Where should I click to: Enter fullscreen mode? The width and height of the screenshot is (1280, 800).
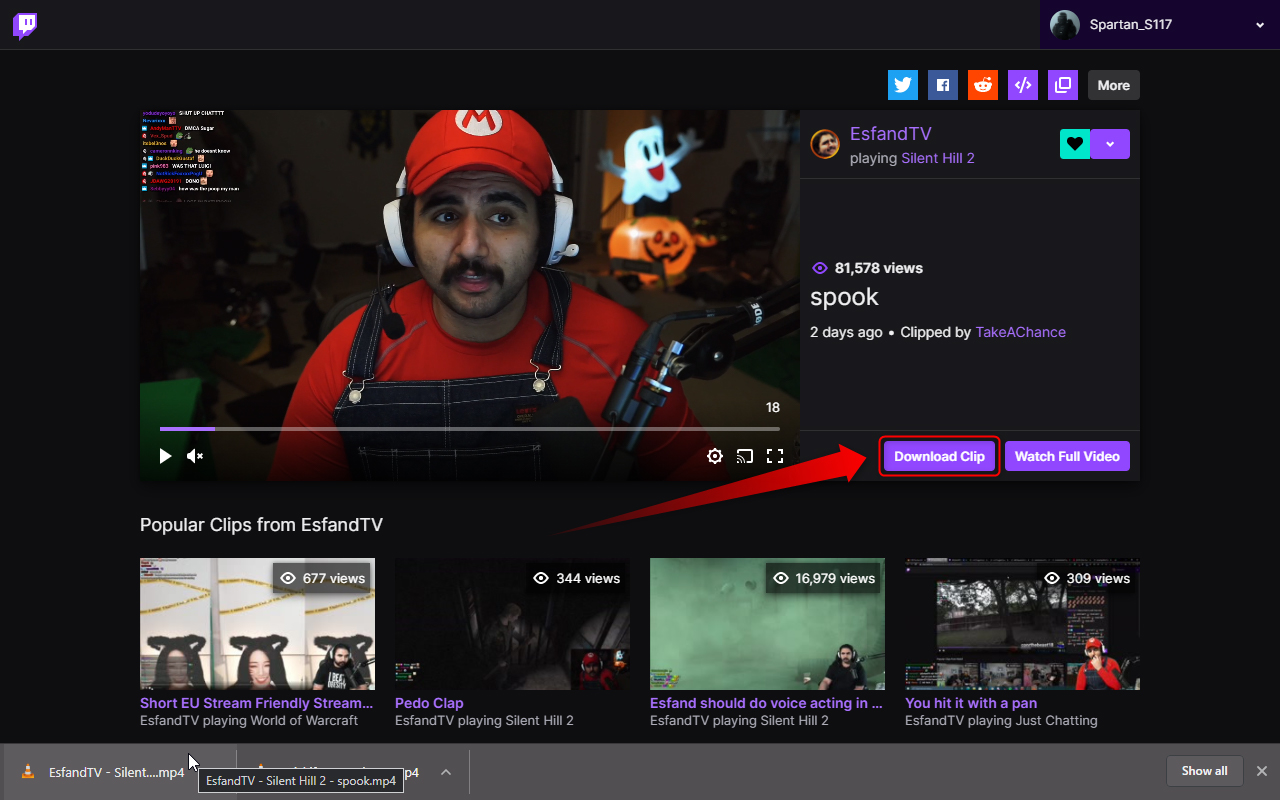(775, 456)
